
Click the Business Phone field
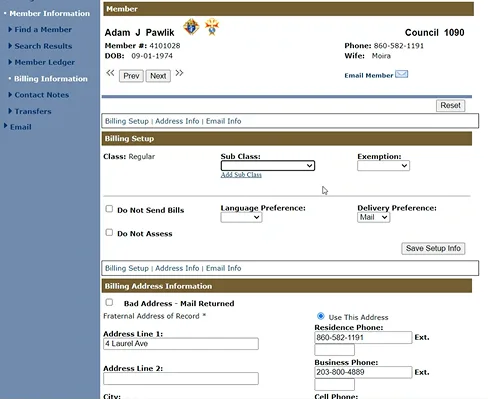coord(363,372)
